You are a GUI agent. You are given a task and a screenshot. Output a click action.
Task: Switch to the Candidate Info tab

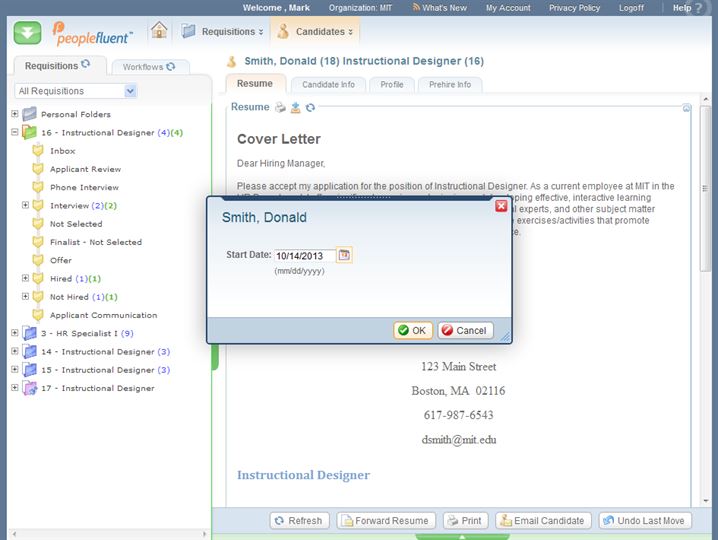pyautogui.click(x=328, y=85)
